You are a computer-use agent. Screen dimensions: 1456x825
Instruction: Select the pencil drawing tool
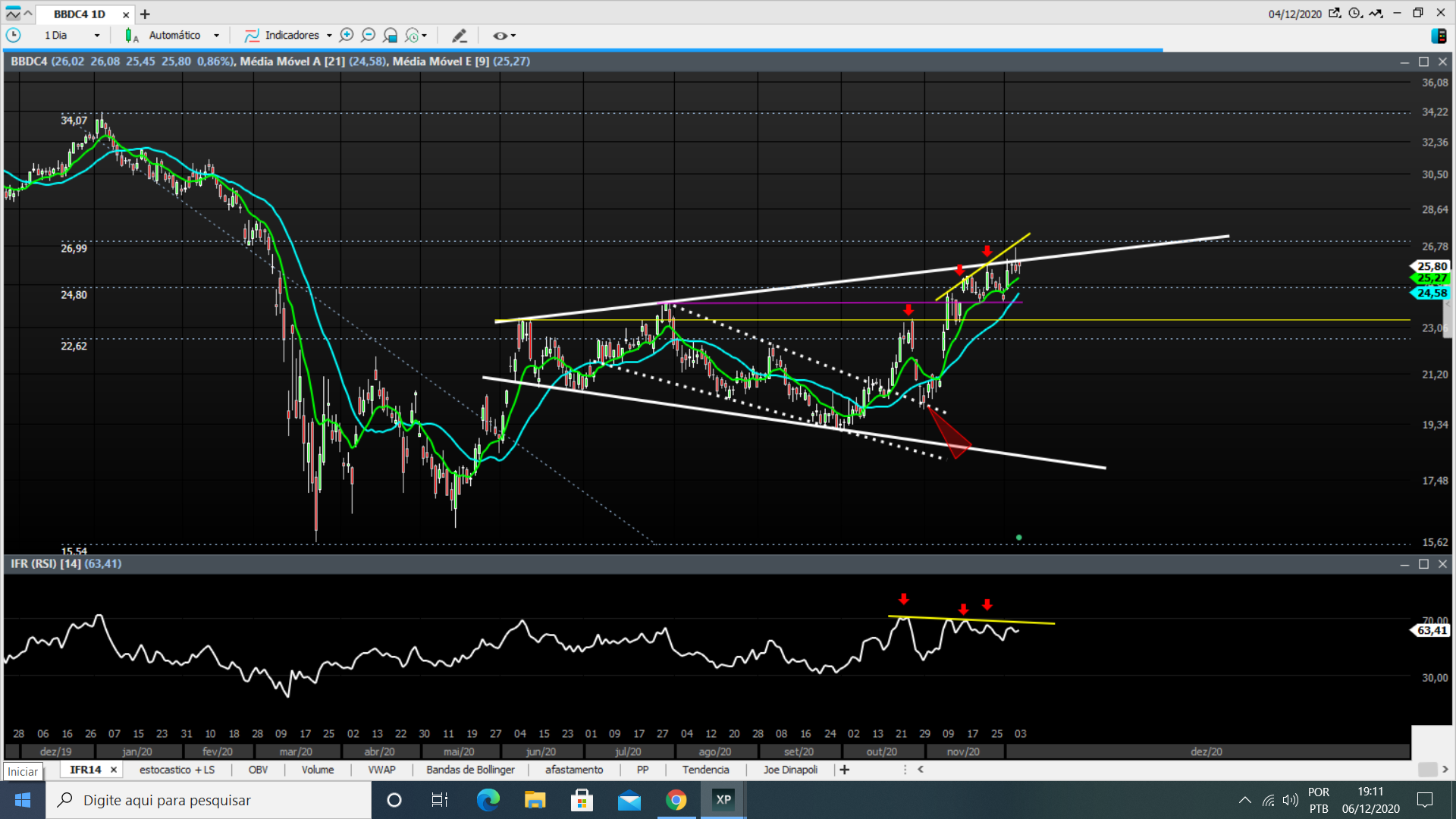pos(459,36)
